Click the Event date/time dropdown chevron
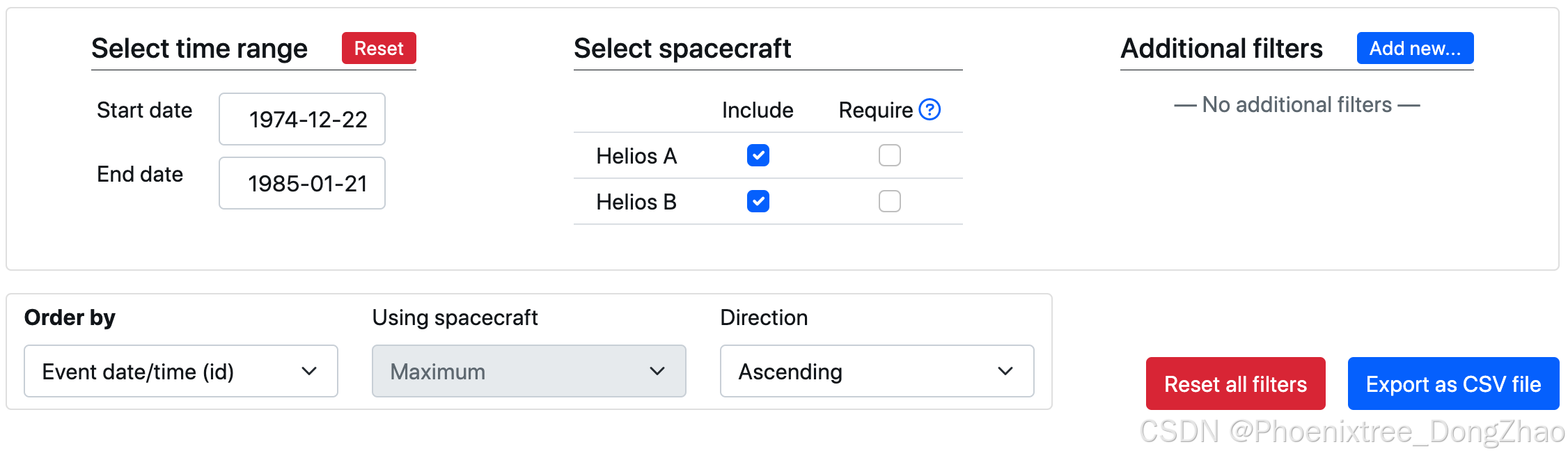 (x=309, y=372)
